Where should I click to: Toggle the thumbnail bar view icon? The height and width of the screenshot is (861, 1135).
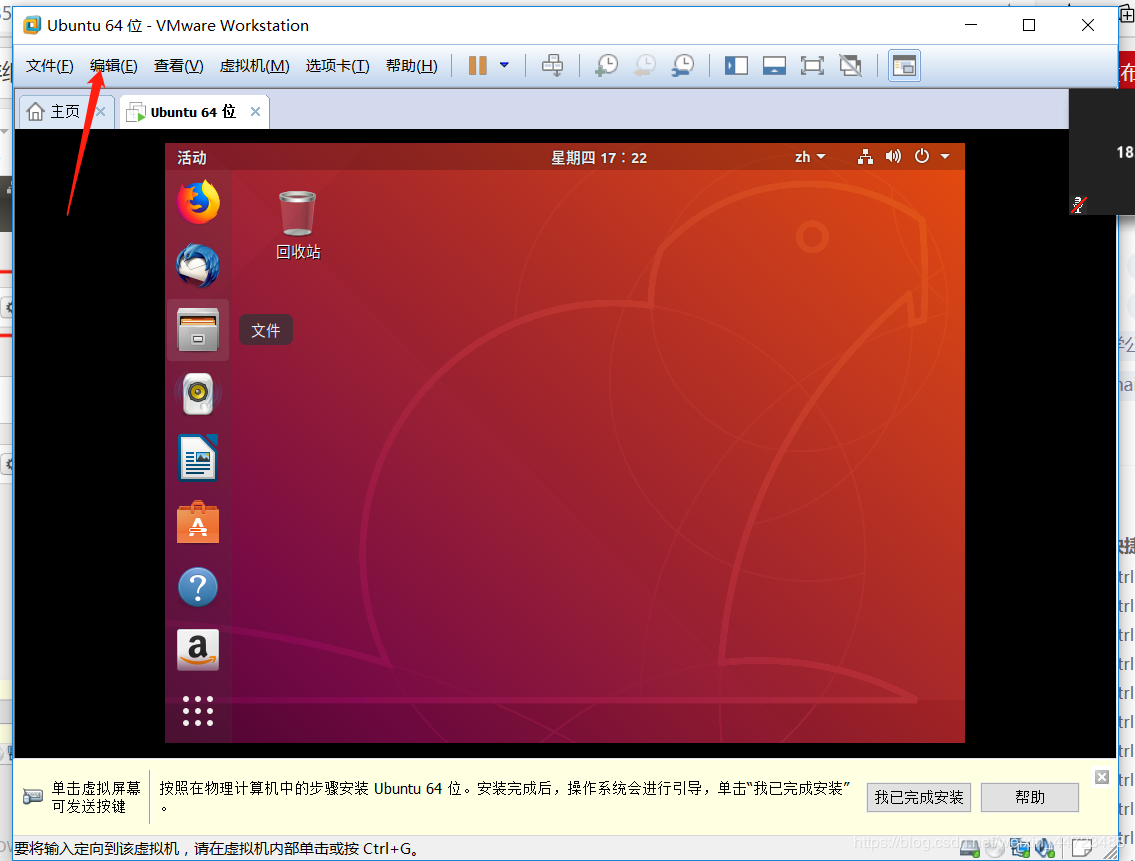775,66
